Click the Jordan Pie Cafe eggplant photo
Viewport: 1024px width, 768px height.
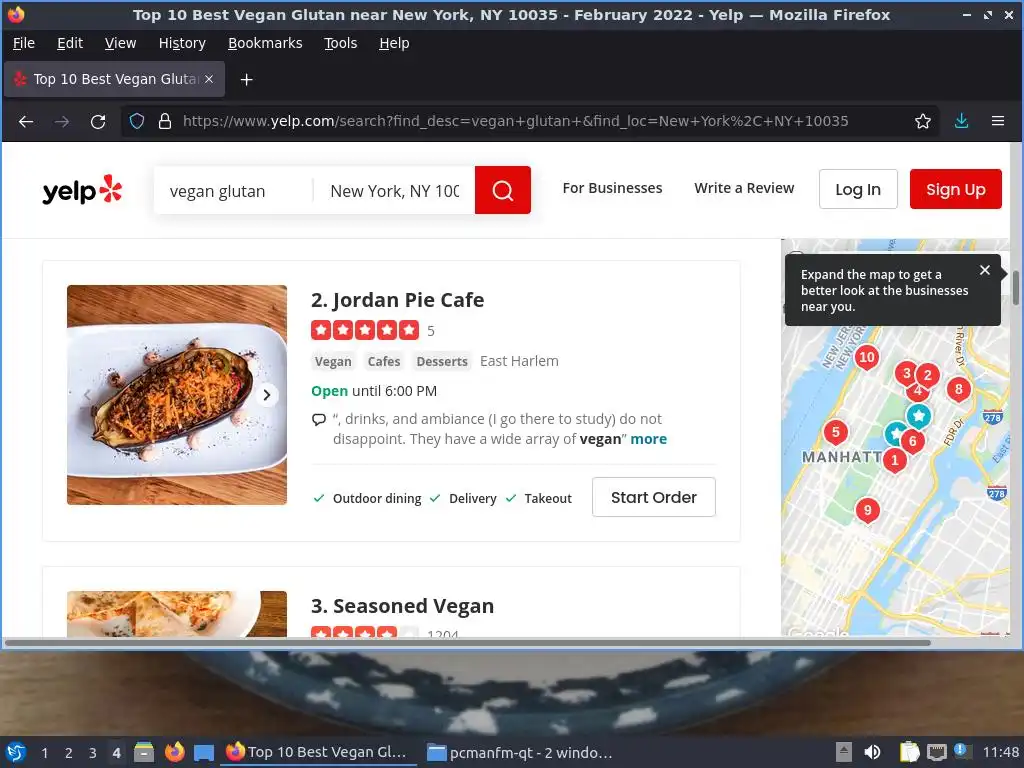coord(177,395)
